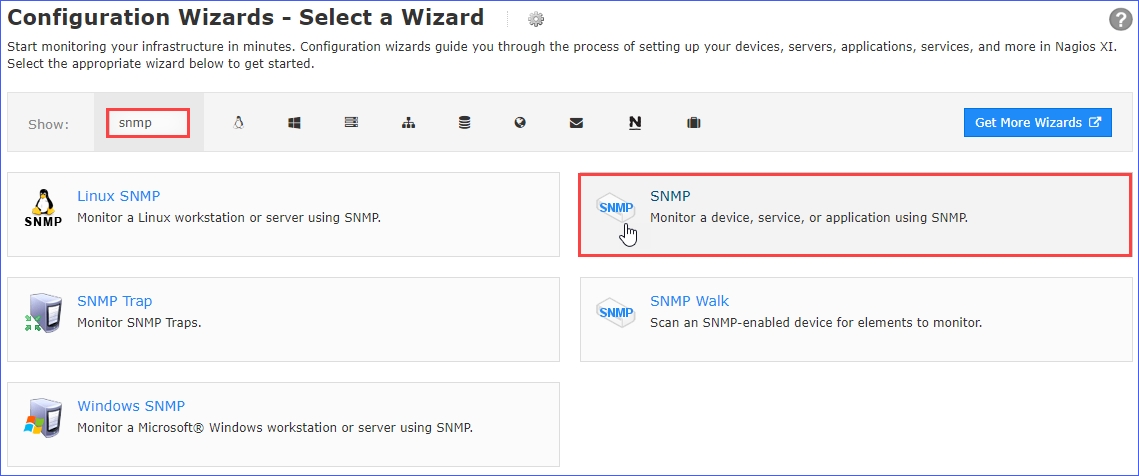Click the server rack filter icon

coord(351,123)
